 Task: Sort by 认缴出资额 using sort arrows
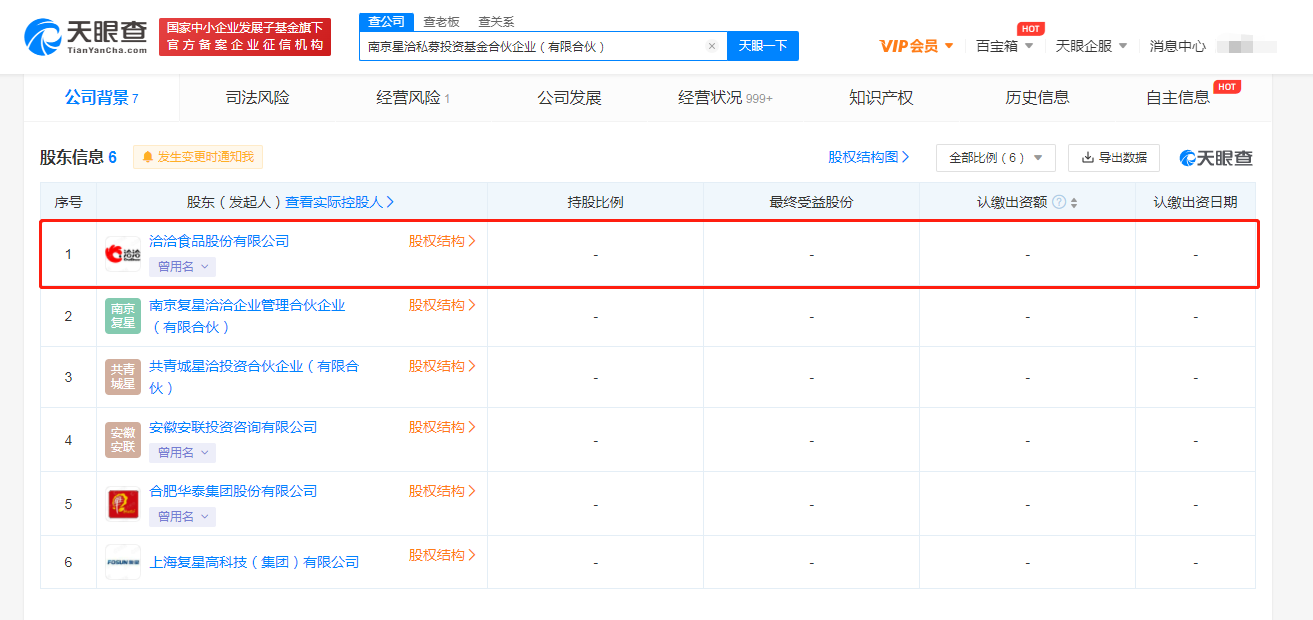pos(1074,202)
